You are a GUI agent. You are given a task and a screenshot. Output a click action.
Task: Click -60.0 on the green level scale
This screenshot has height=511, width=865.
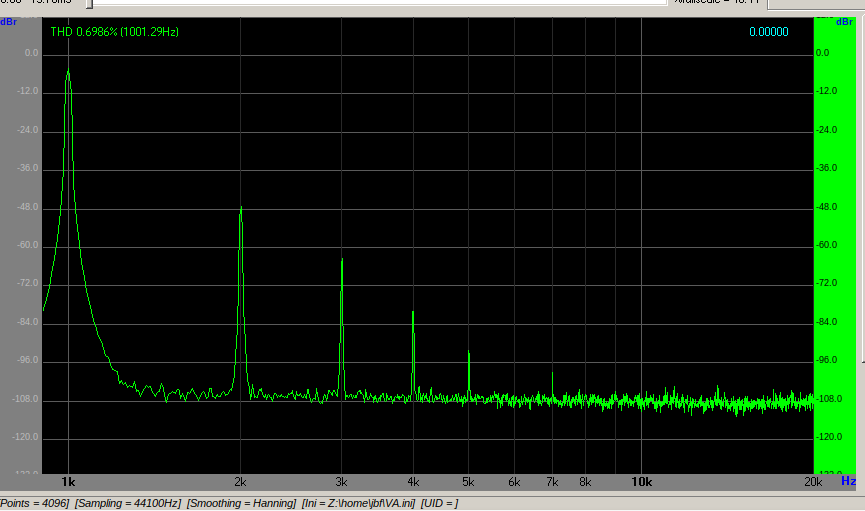click(826, 245)
